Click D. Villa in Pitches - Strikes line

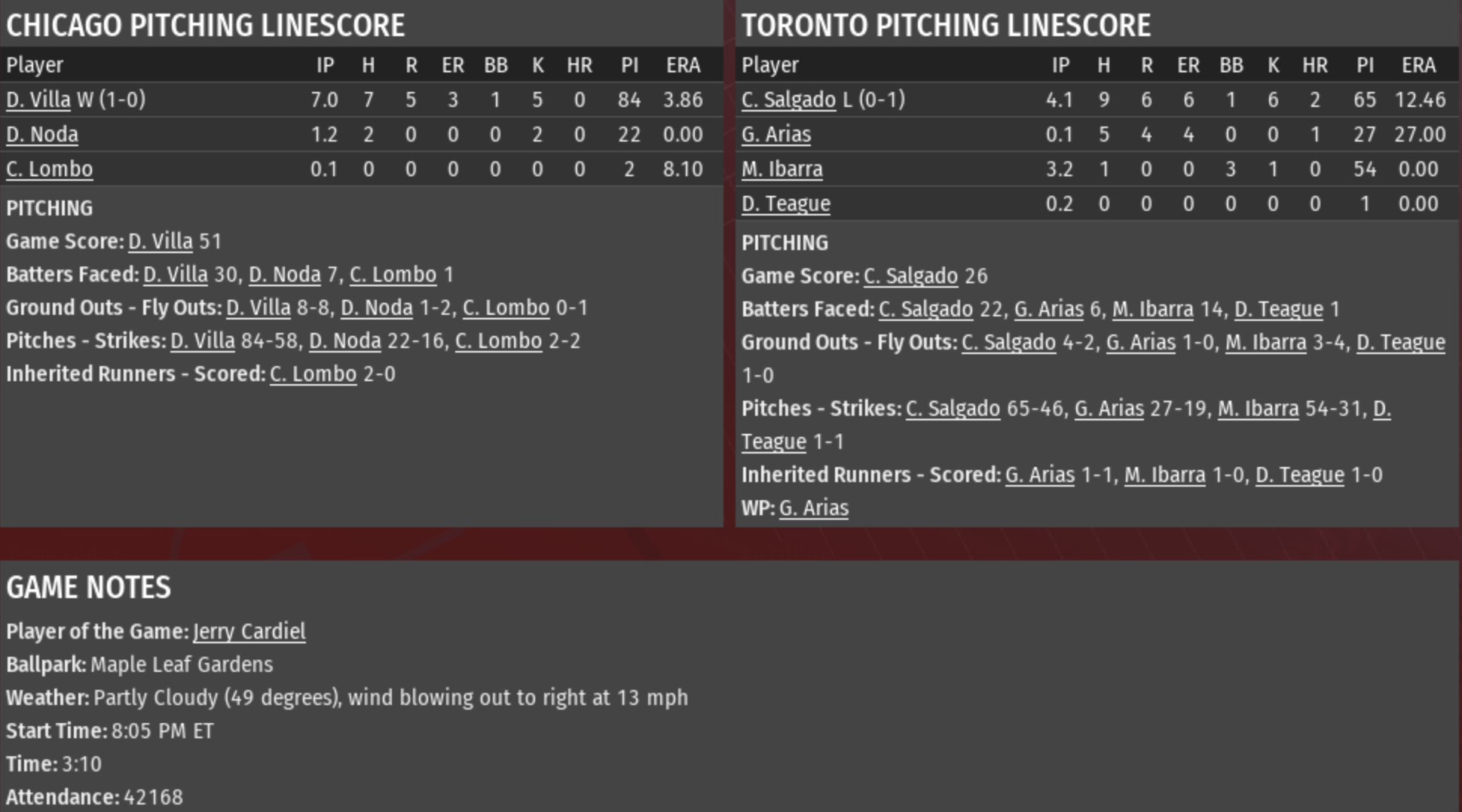click(203, 340)
